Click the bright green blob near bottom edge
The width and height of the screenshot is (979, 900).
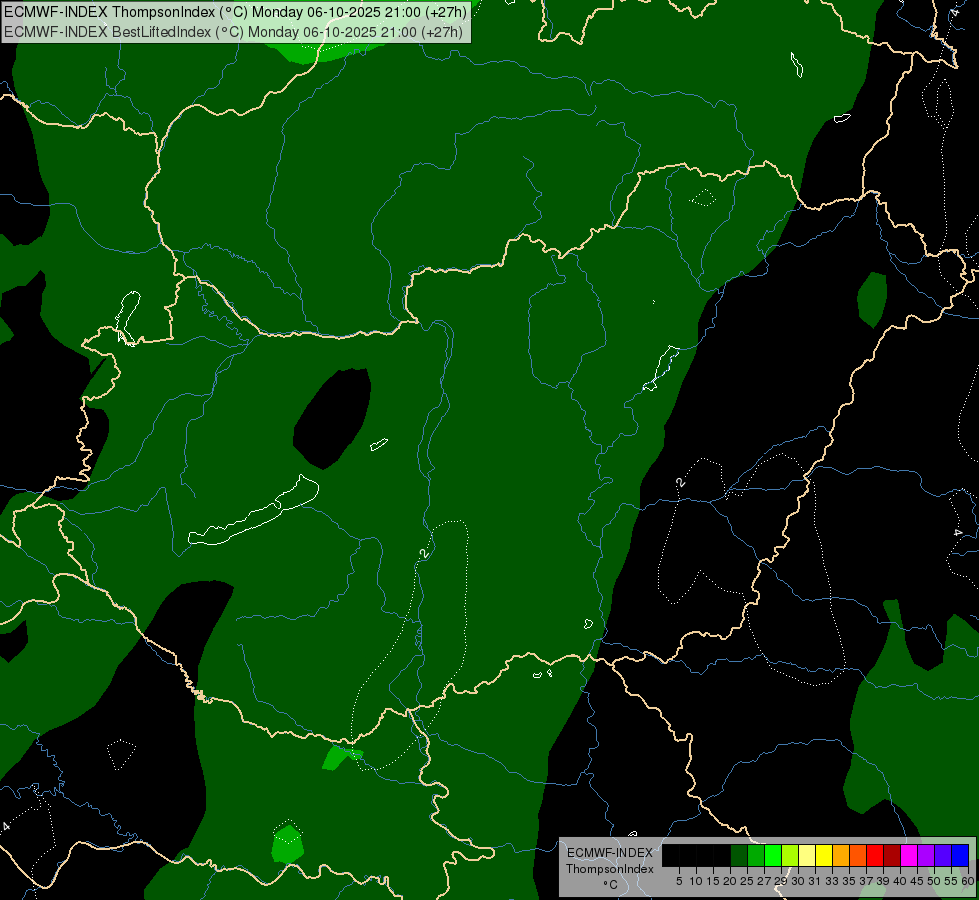click(287, 844)
